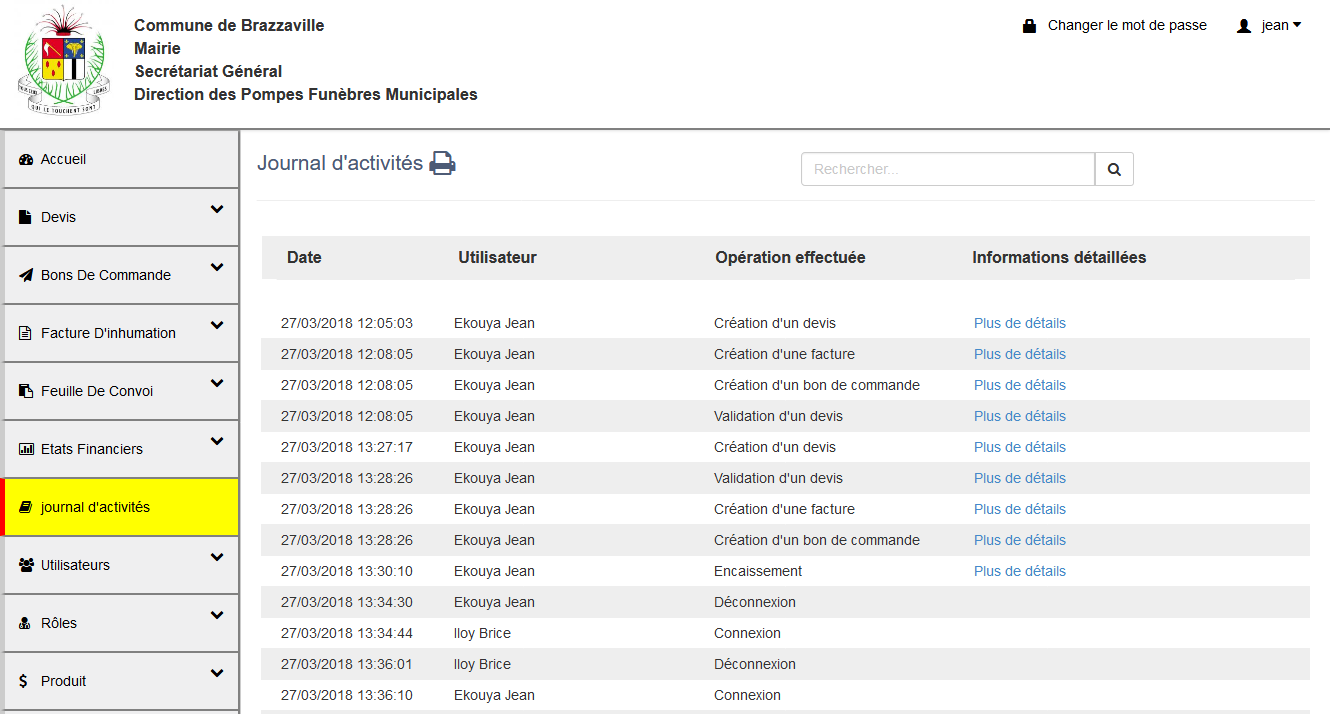Click the user silhouette icon near jean
Image resolution: width=1330 pixels, height=714 pixels.
point(1244,26)
